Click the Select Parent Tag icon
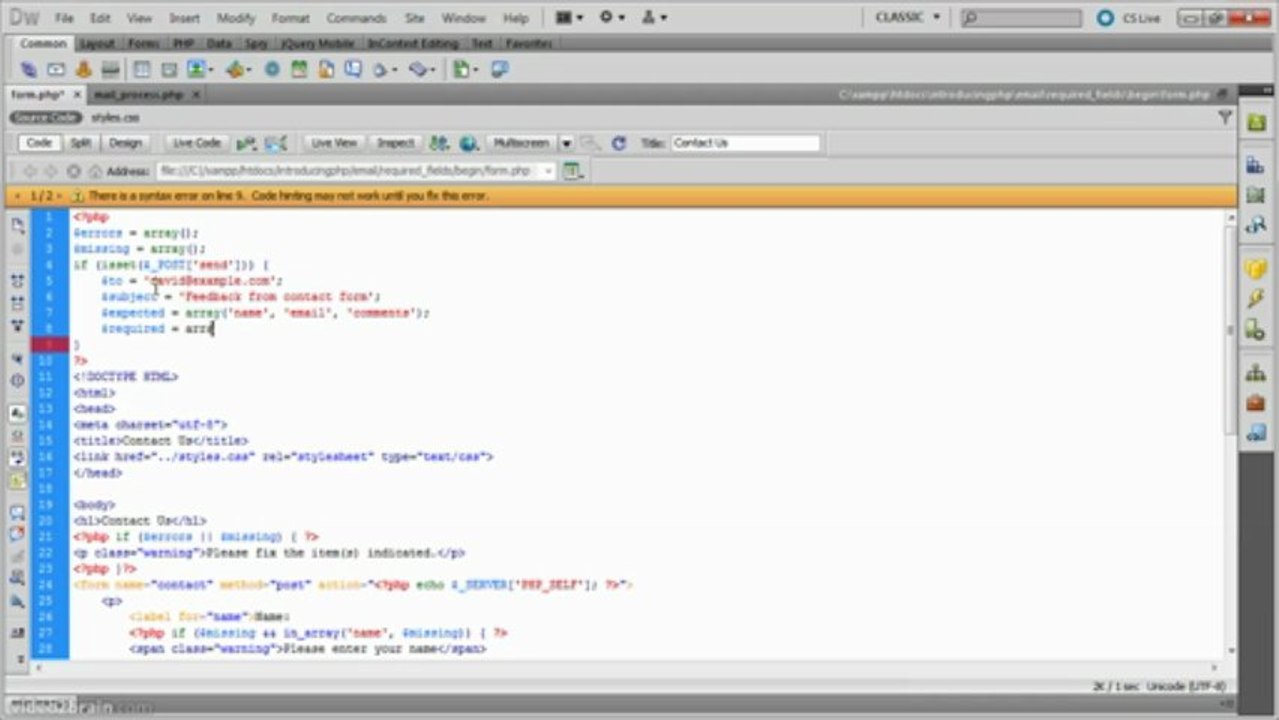Screen dimensions: 1279x720 pyautogui.click(x=17, y=358)
